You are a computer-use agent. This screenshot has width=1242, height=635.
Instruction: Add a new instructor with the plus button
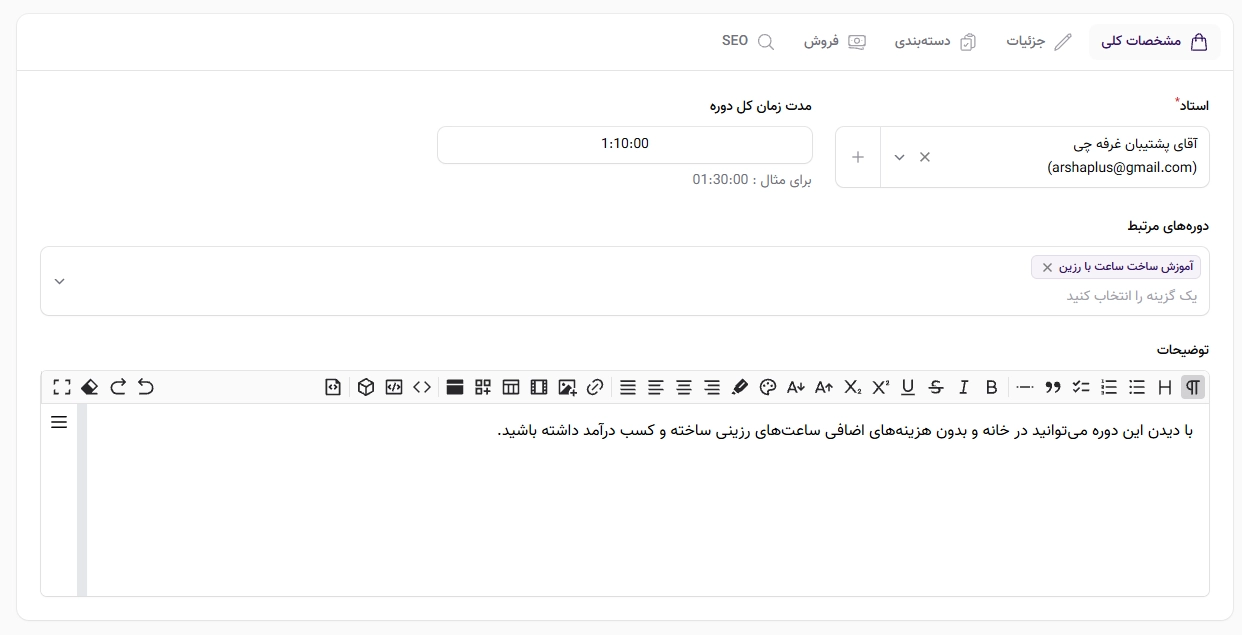click(858, 157)
